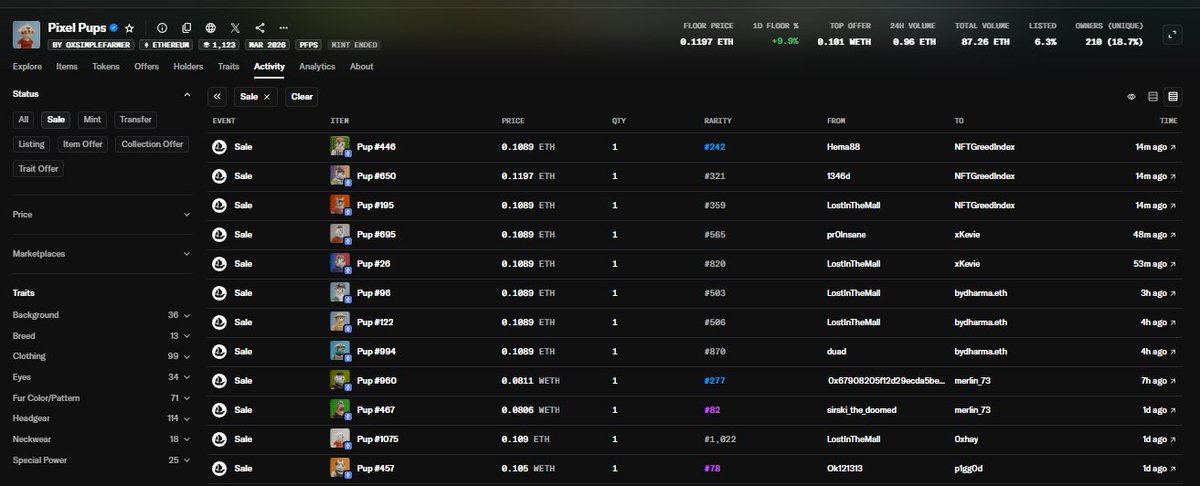Open the Pup #457 thumbnail image

point(339,469)
